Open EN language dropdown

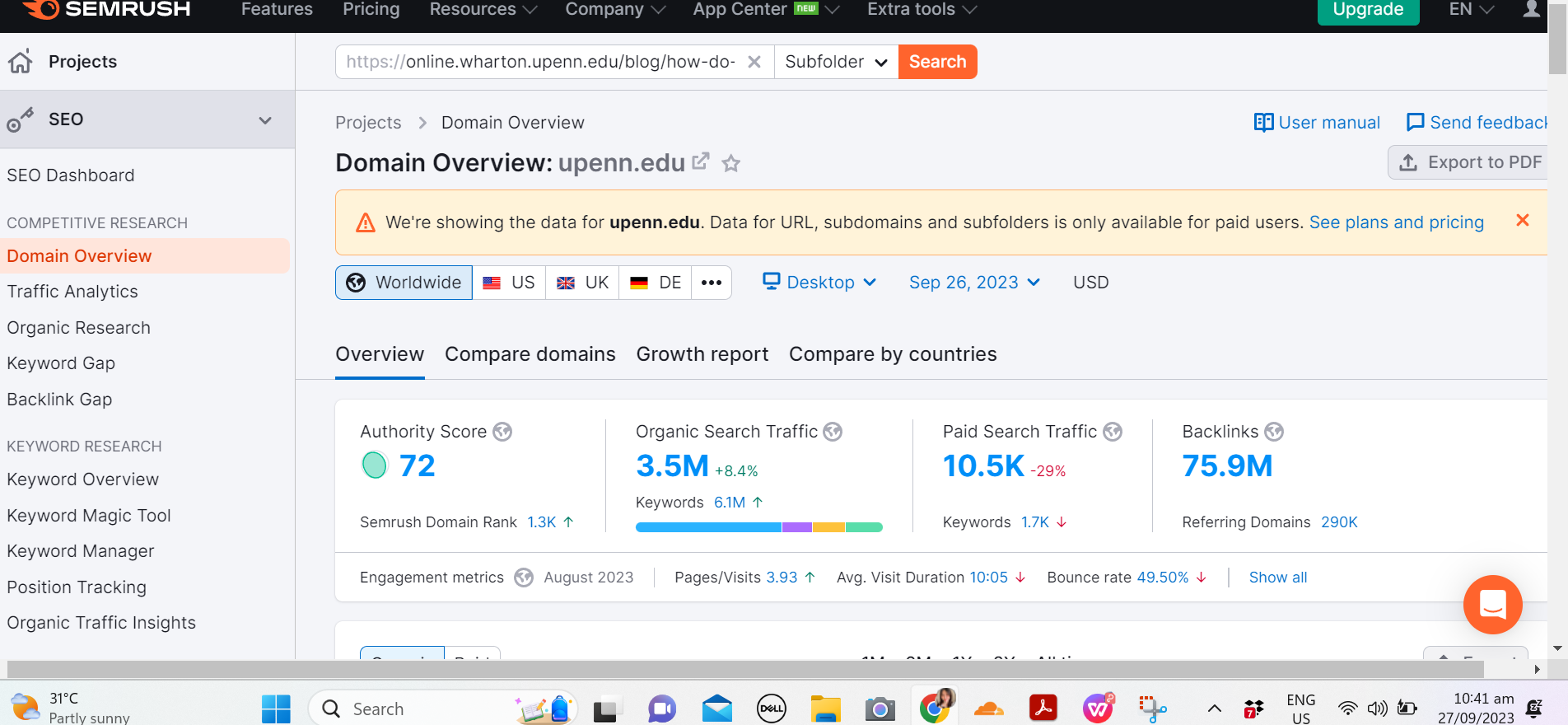point(1471,9)
